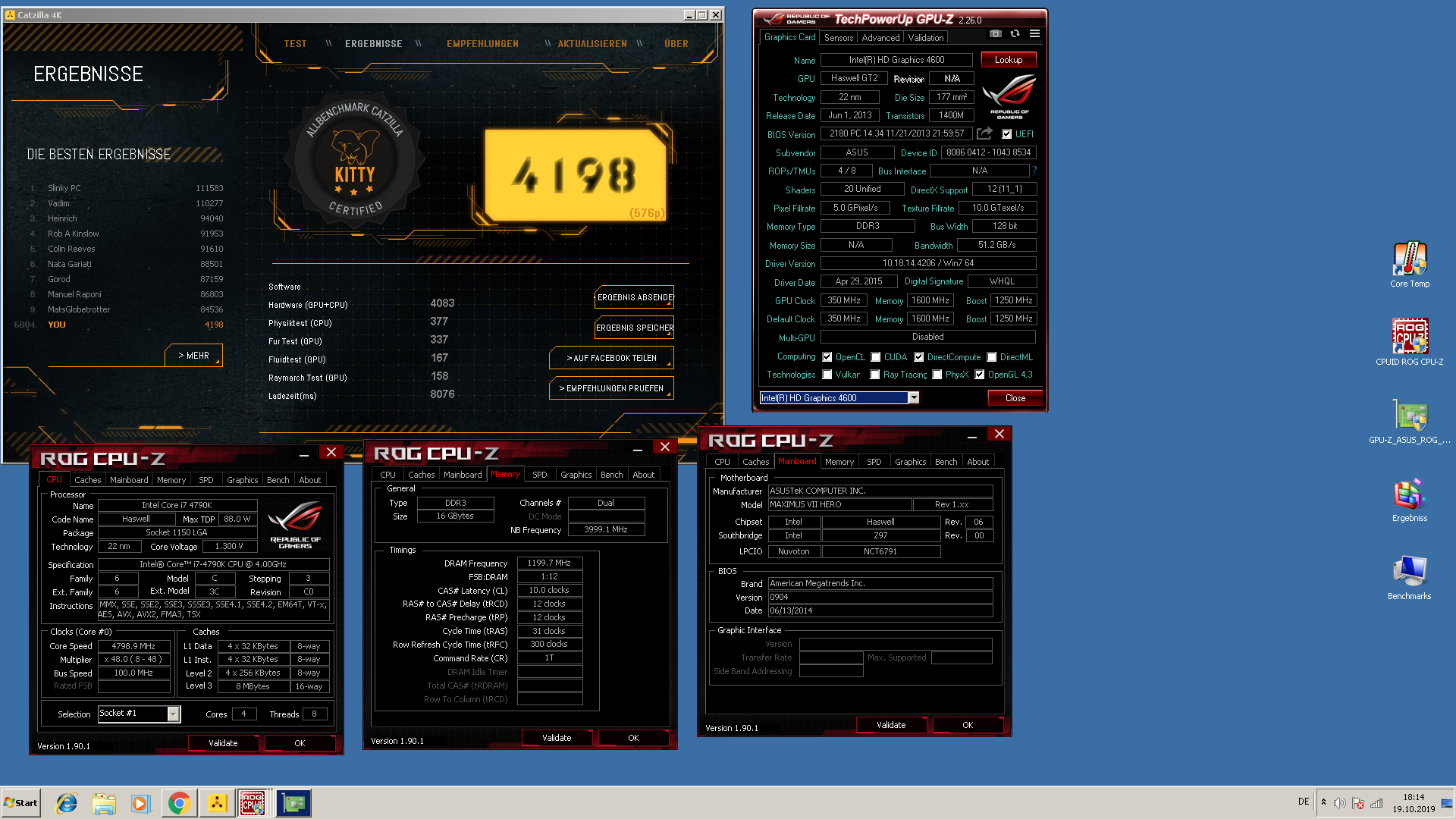Select AKTUALISIEREN in Catzilla's menu
The height and width of the screenshot is (819, 1456).
[x=592, y=44]
